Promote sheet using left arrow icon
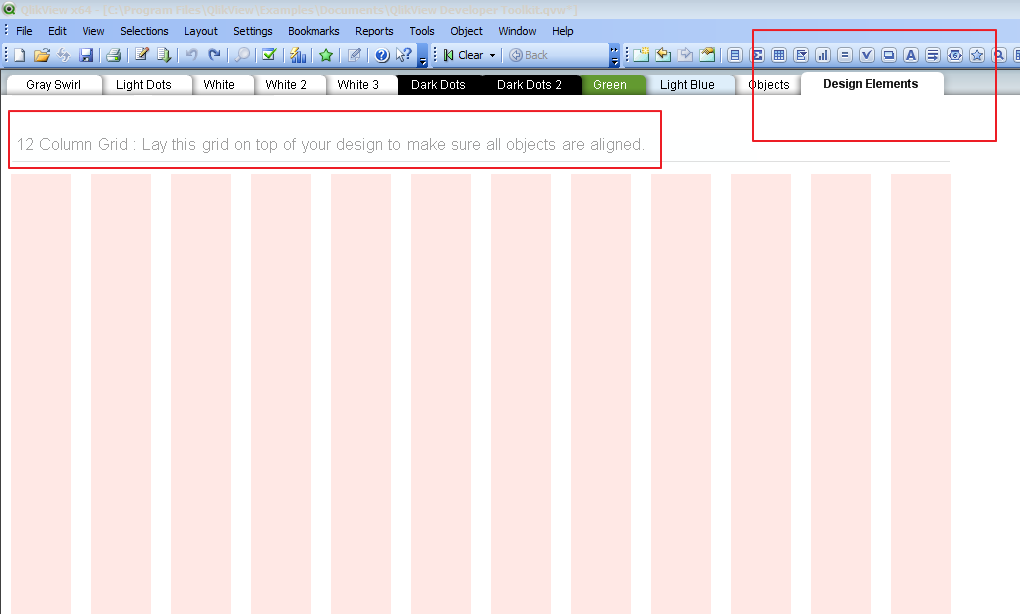1020x614 pixels. tap(663, 55)
